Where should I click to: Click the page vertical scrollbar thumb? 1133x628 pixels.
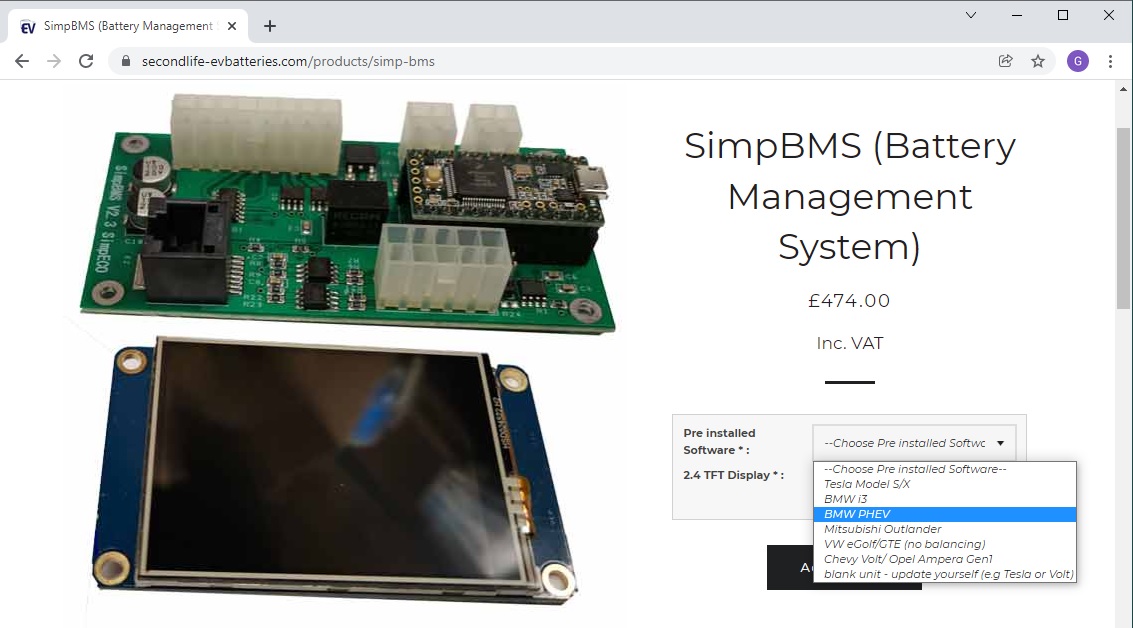1123,218
